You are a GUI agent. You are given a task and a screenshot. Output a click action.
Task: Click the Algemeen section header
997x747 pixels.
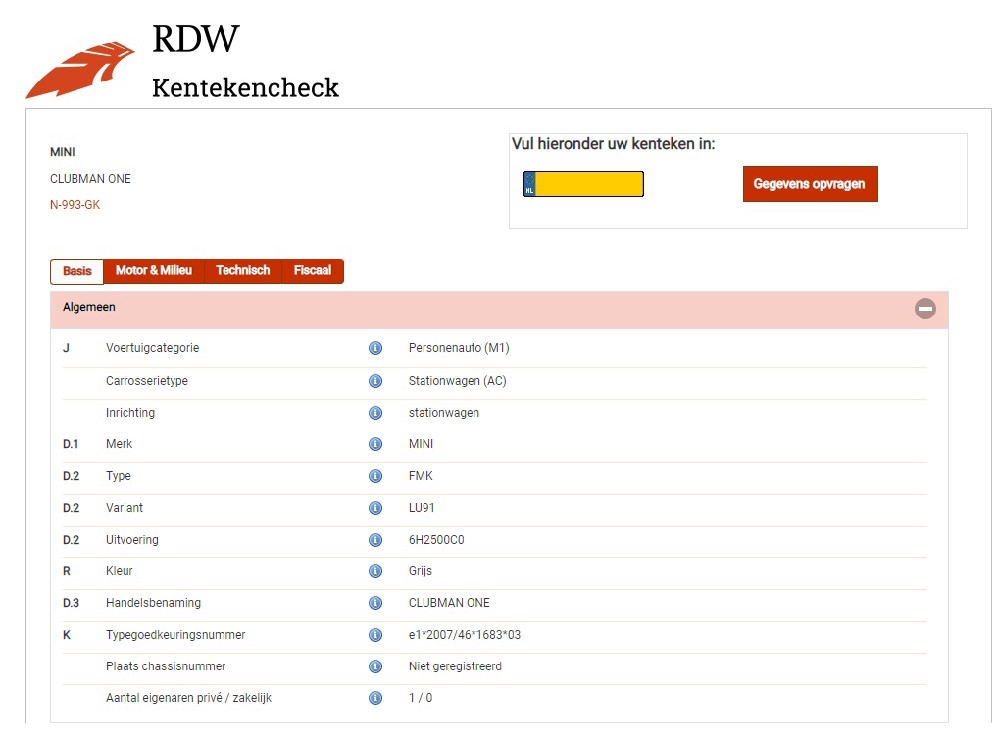tap(499, 310)
